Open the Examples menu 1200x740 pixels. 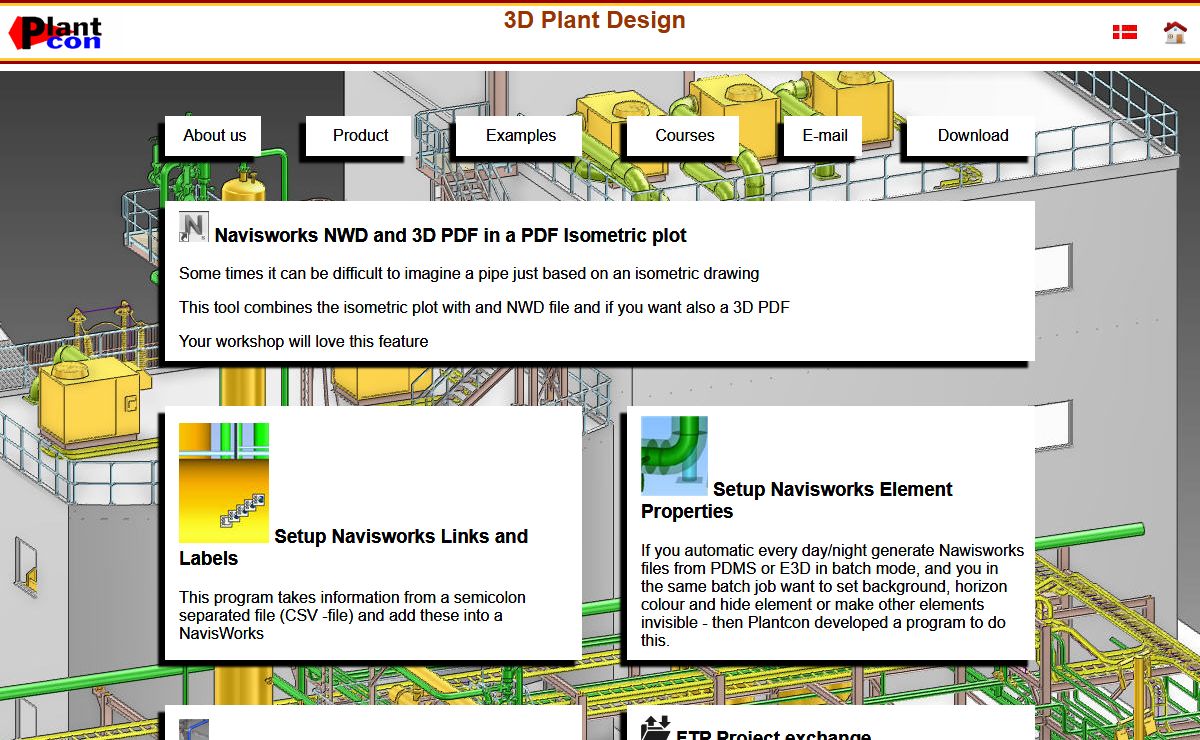click(x=520, y=136)
